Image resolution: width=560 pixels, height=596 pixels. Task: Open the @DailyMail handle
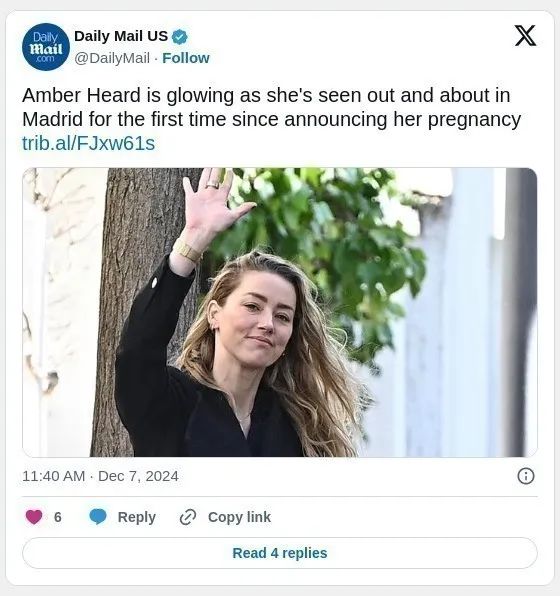tap(112, 59)
